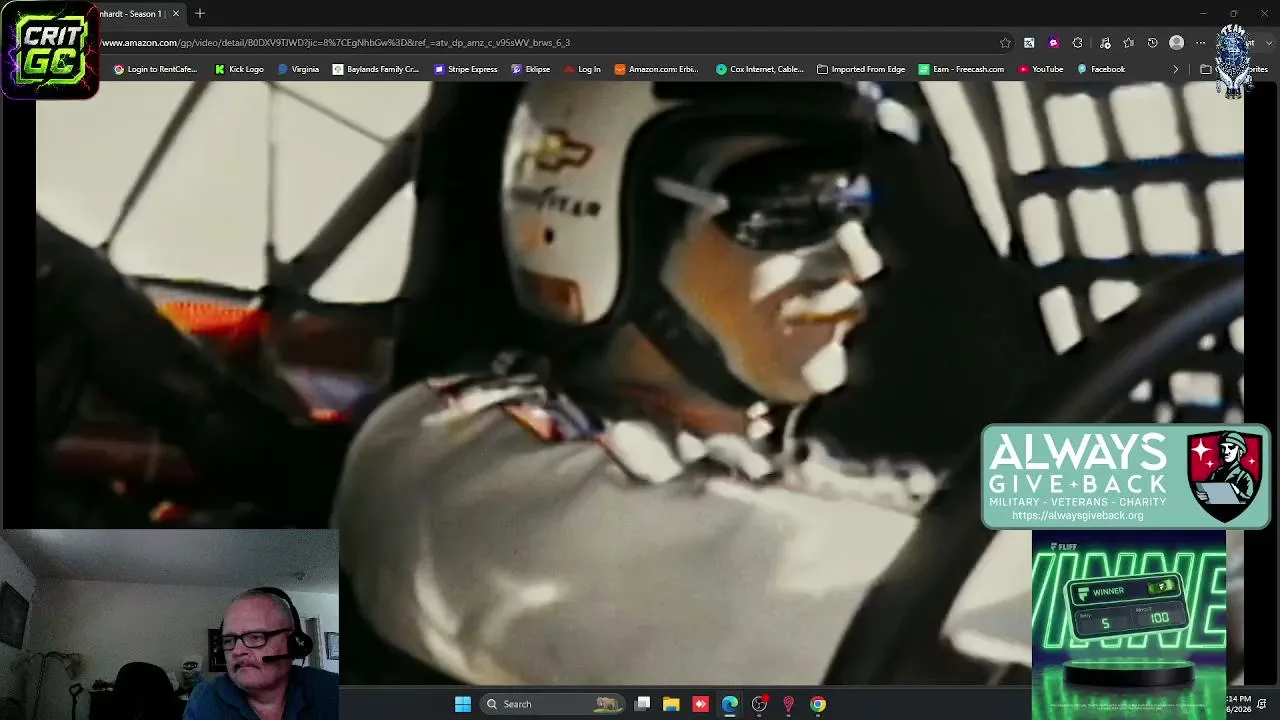
Task: Open the YouTube bookmark
Action: (x=1041, y=69)
